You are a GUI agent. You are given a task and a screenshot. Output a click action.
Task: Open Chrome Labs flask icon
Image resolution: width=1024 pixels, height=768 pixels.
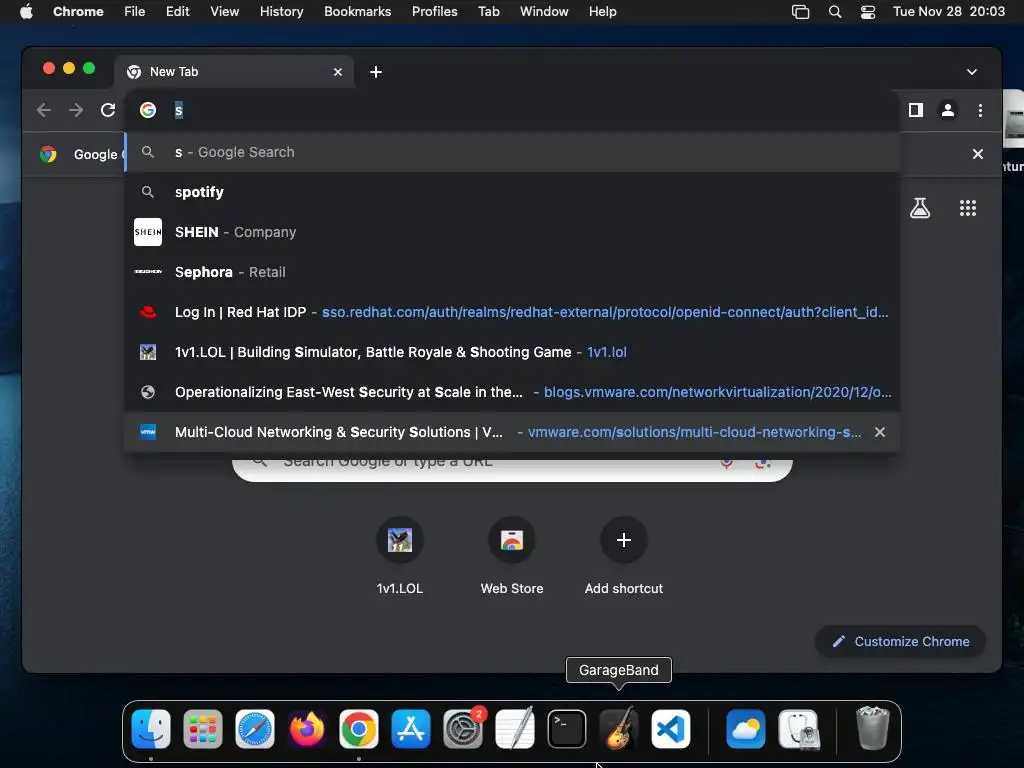[x=920, y=208]
